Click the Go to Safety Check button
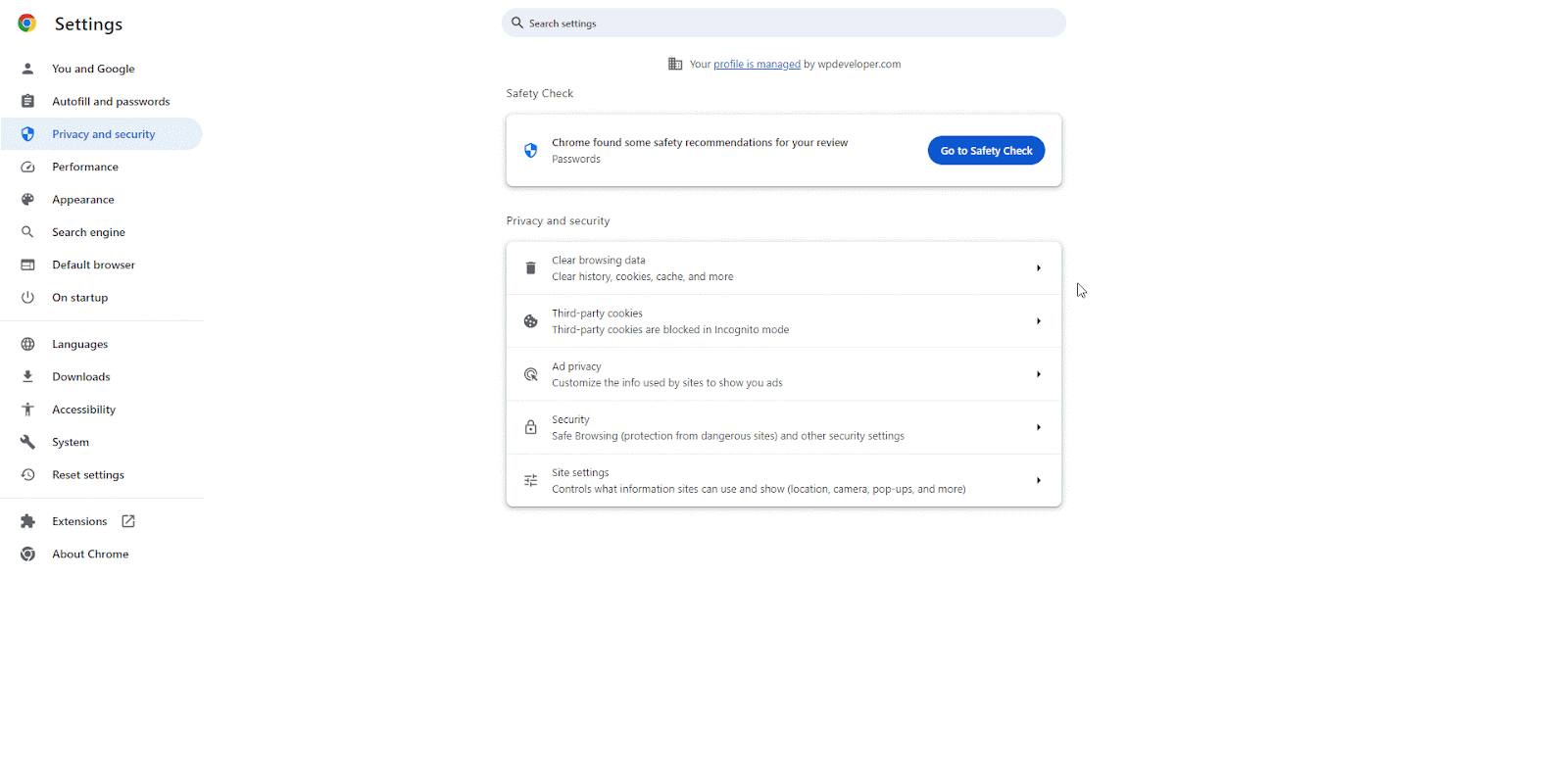1568x772 pixels. tap(986, 150)
